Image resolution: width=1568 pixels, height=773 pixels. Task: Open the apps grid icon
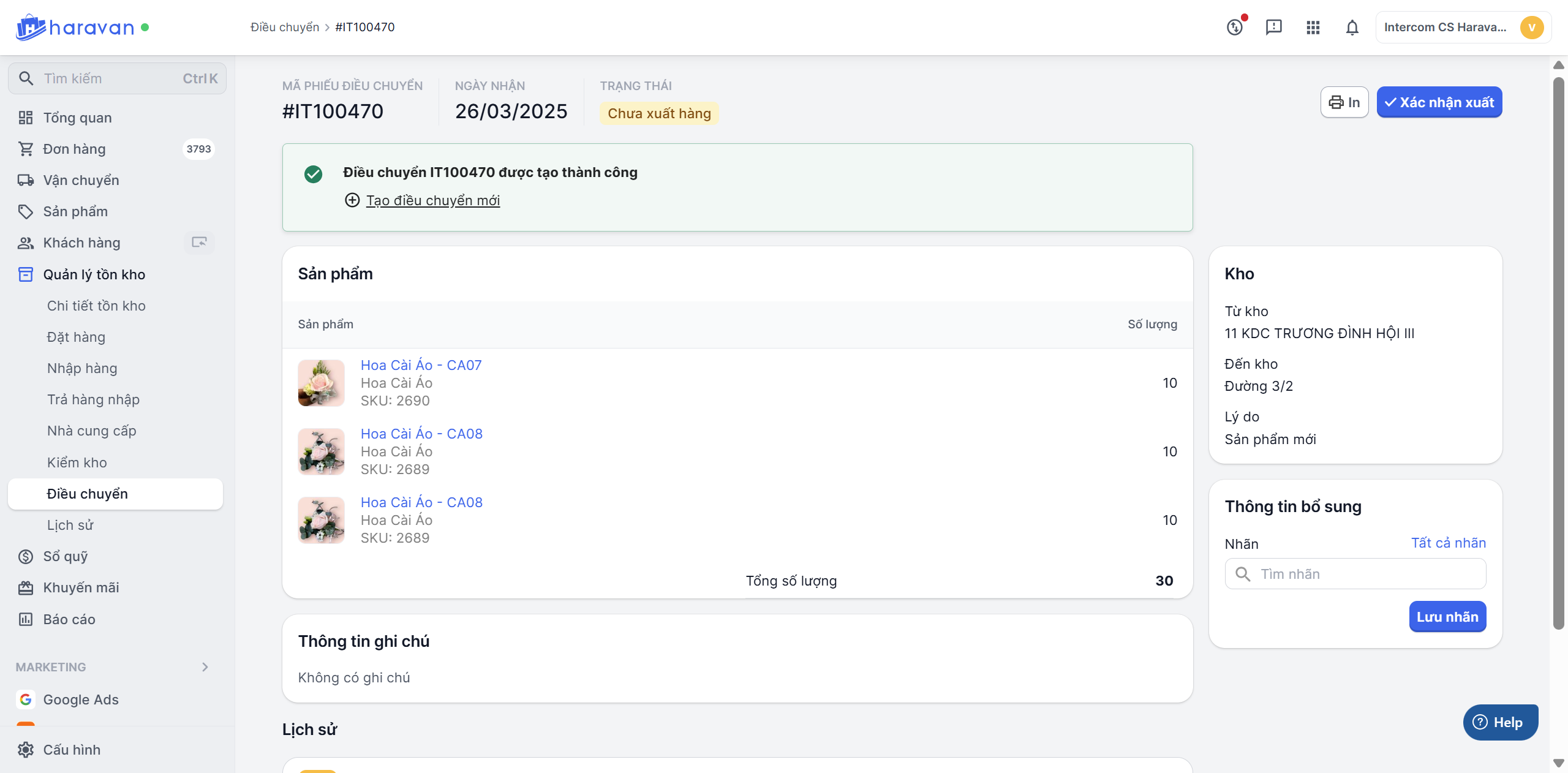pyautogui.click(x=1313, y=27)
